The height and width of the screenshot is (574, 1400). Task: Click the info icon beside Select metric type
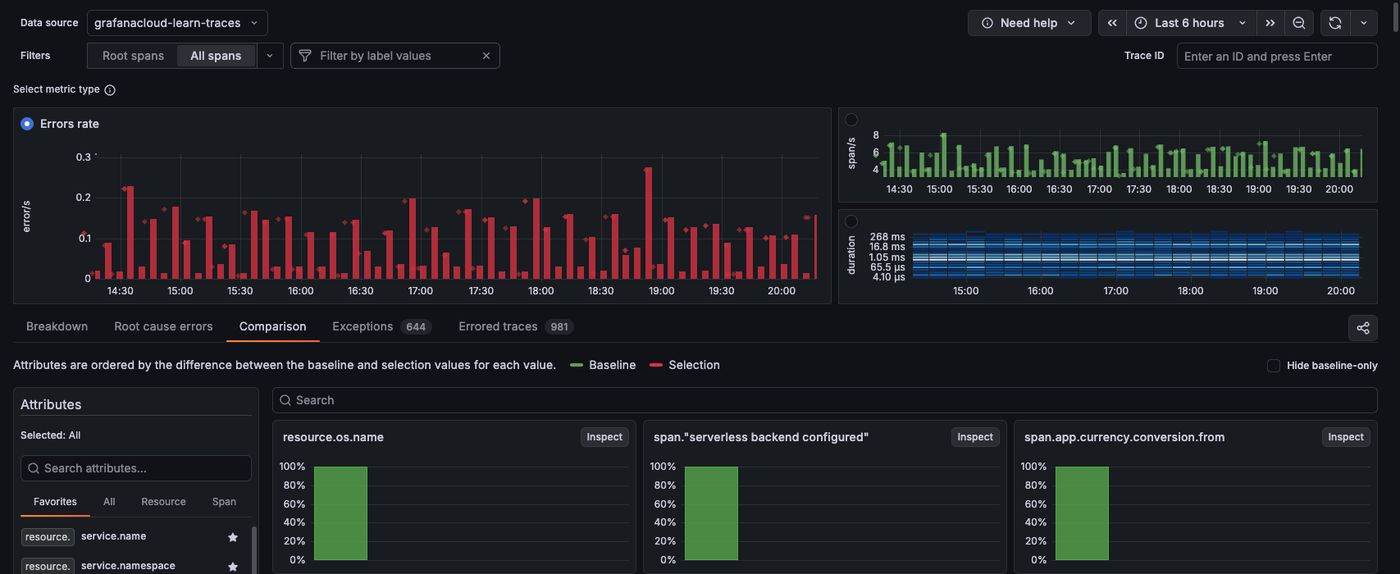click(110, 90)
